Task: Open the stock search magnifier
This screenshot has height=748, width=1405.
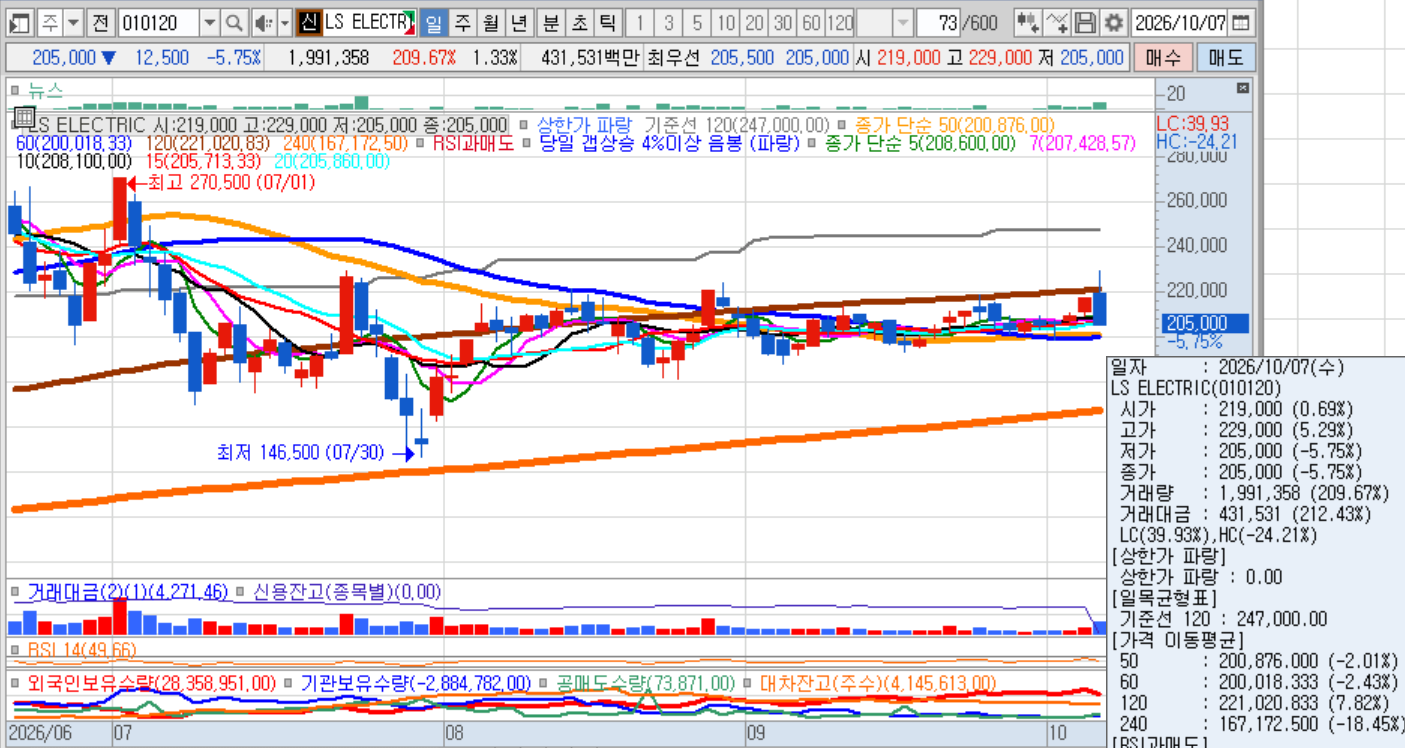Action: coord(234,22)
